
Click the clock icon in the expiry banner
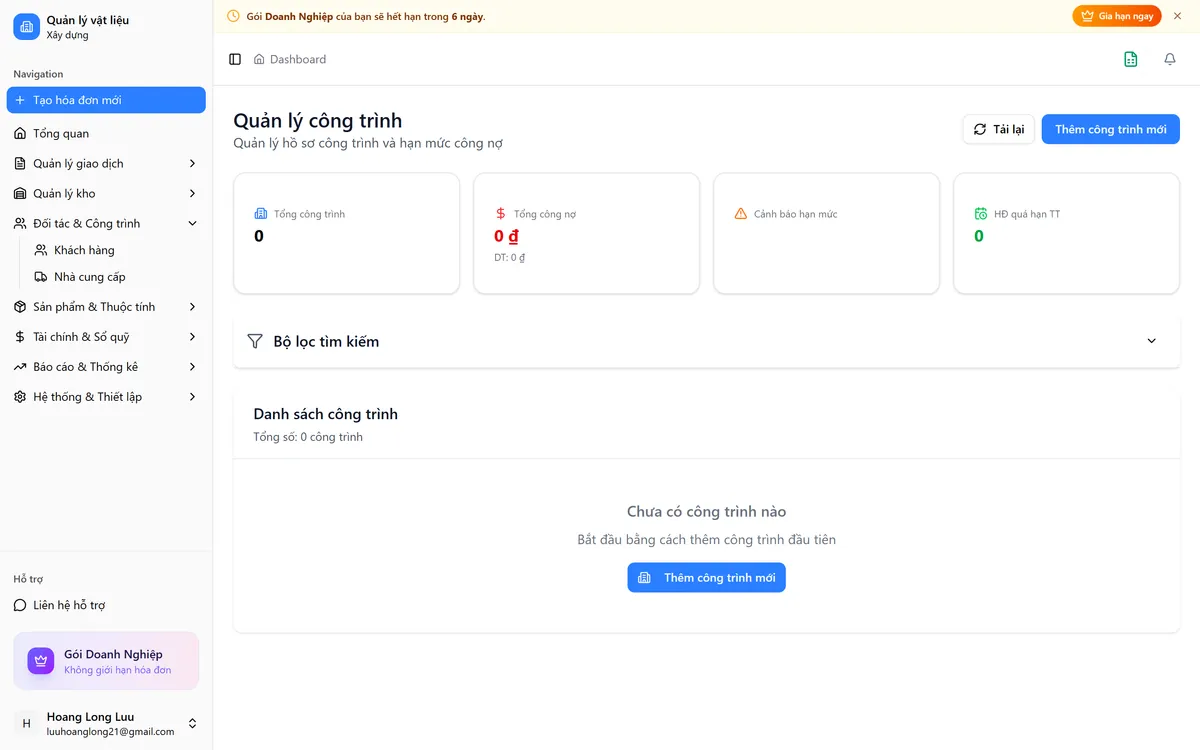(233, 16)
